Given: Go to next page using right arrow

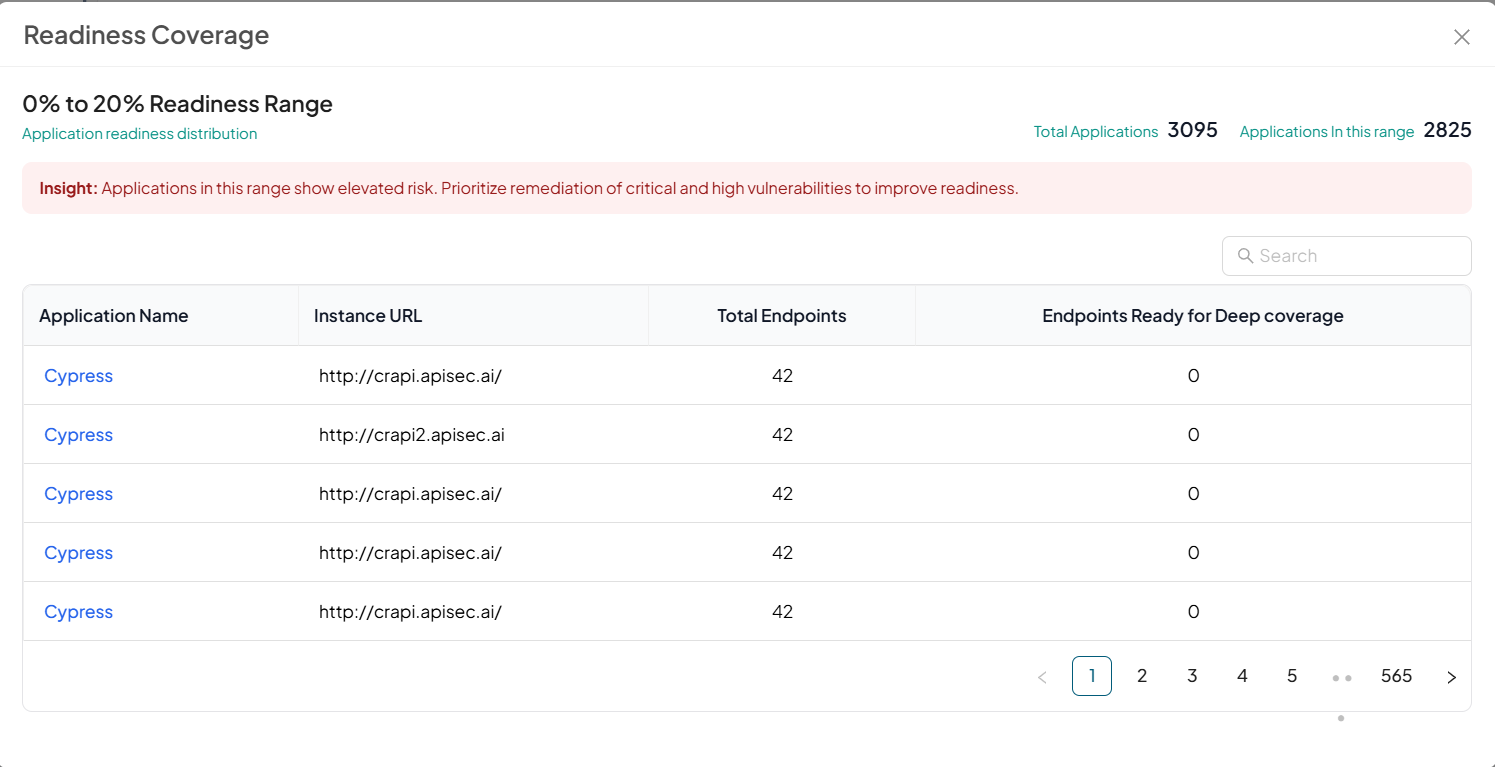Looking at the screenshot, I should click(x=1451, y=677).
